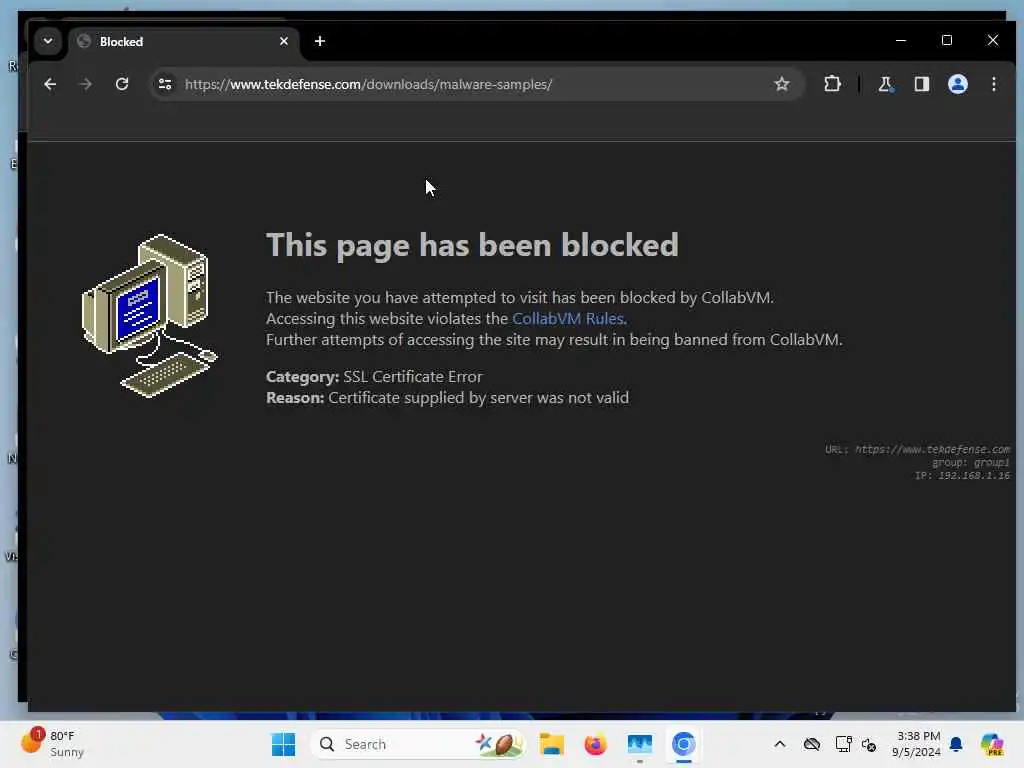1024x768 pixels.
Task: Bookmark this page with the star icon
Action: [x=782, y=84]
